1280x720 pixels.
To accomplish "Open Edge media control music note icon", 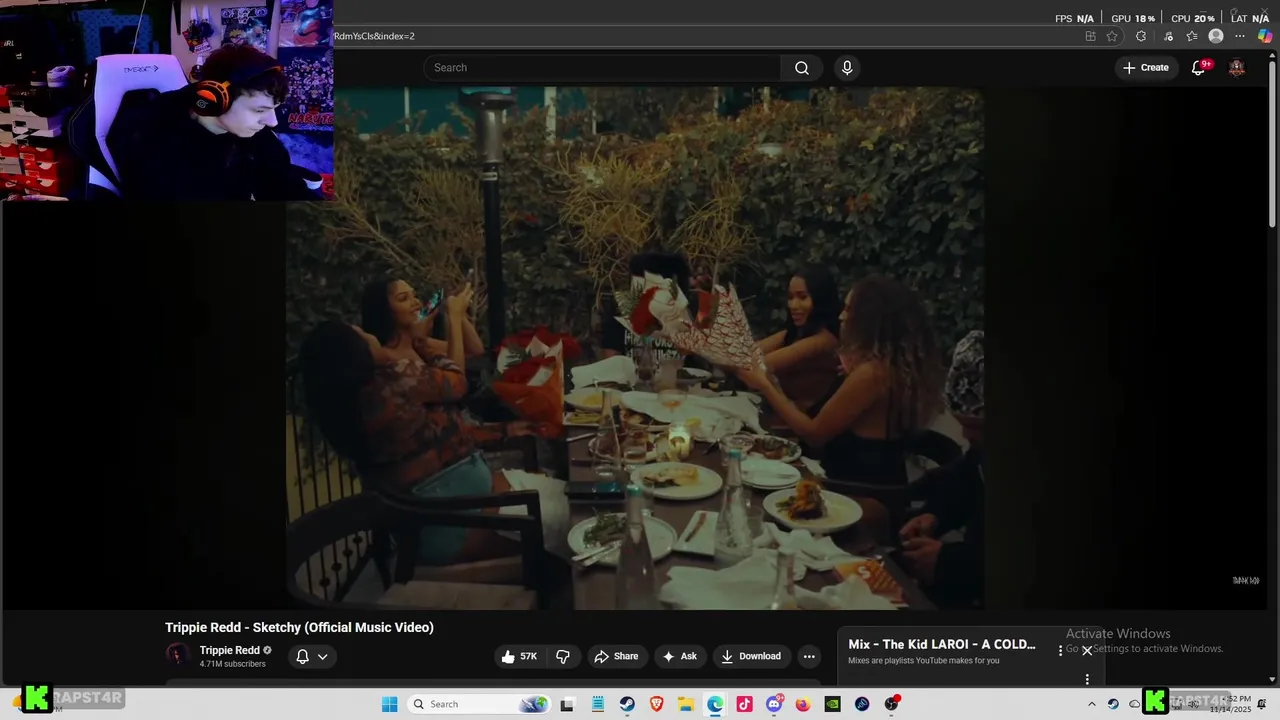I will [1168, 36].
